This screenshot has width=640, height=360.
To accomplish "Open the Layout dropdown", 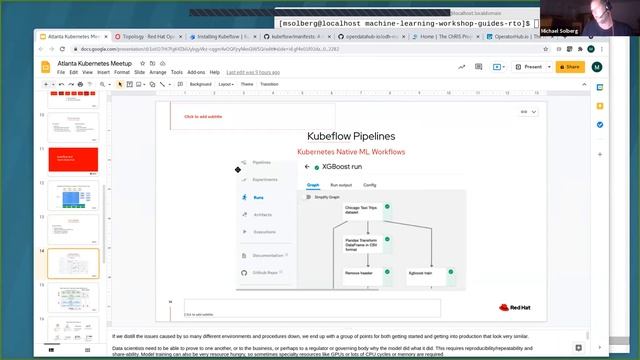I will 226,84.
